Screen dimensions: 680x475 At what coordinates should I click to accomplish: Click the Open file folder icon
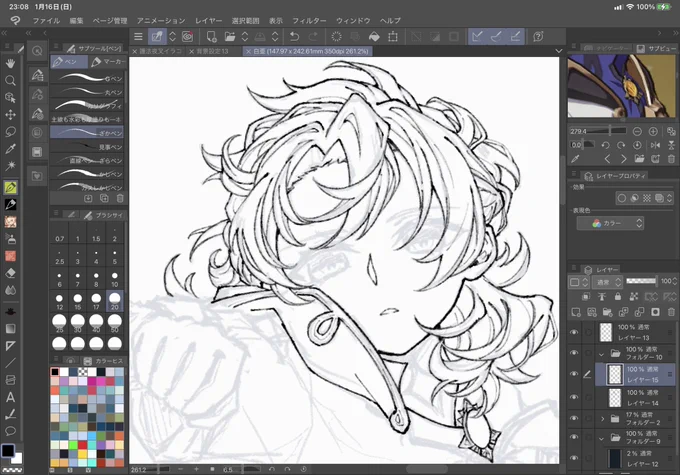pyautogui.click(x=230, y=36)
